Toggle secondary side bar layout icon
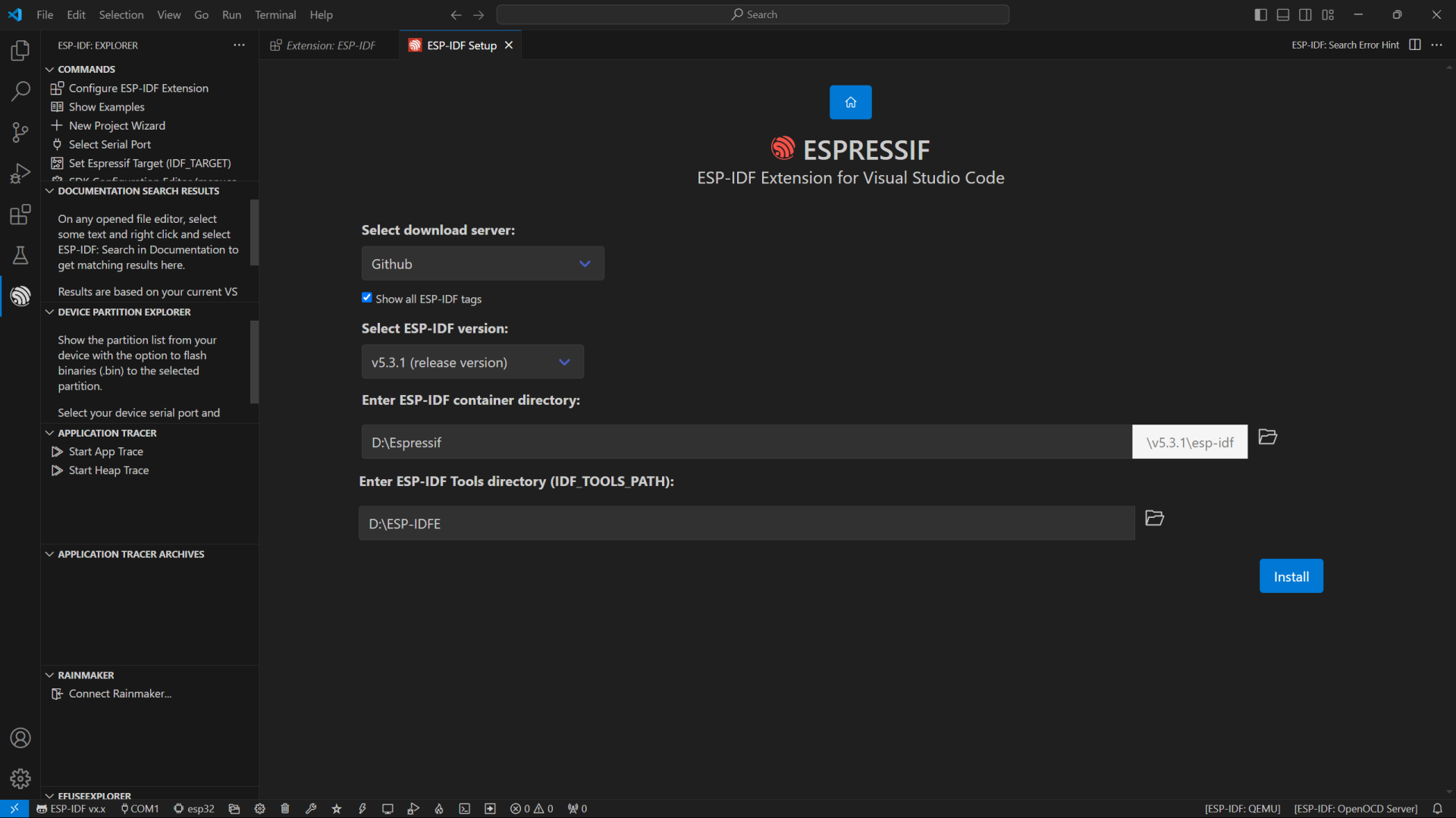 pyautogui.click(x=1305, y=14)
